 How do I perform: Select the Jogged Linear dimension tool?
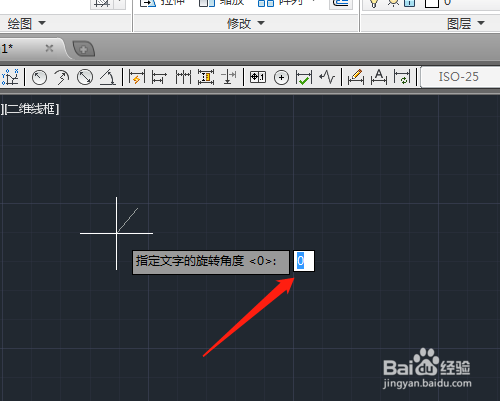tap(327, 77)
